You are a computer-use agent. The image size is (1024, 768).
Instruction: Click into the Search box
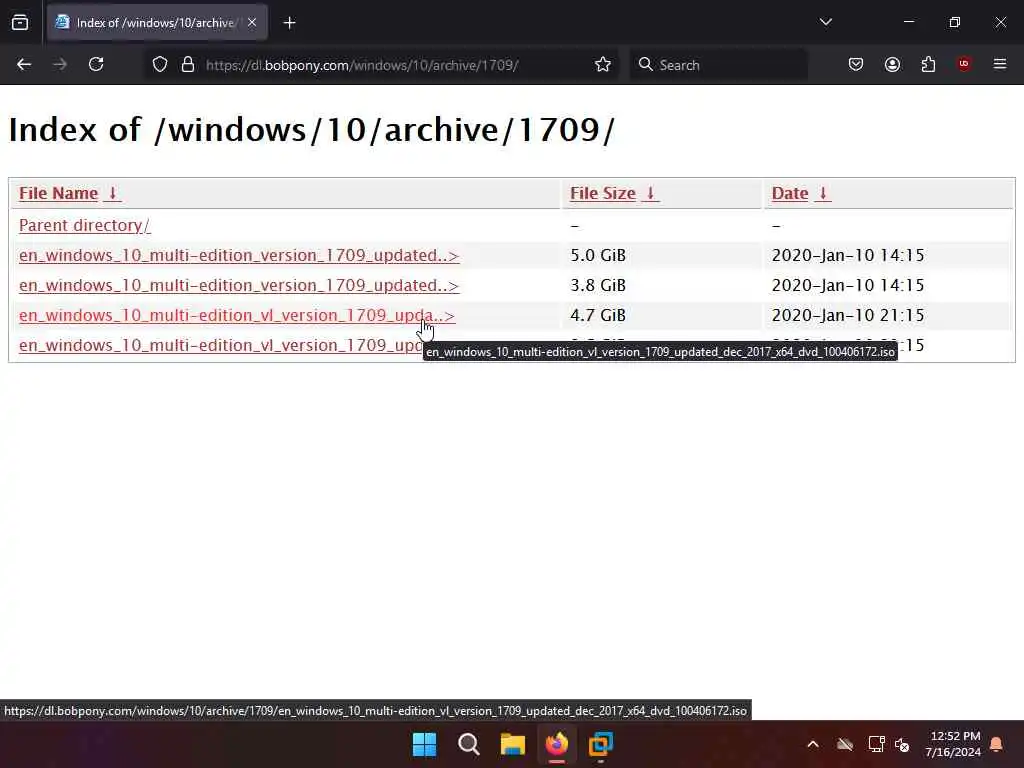coord(718,65)
